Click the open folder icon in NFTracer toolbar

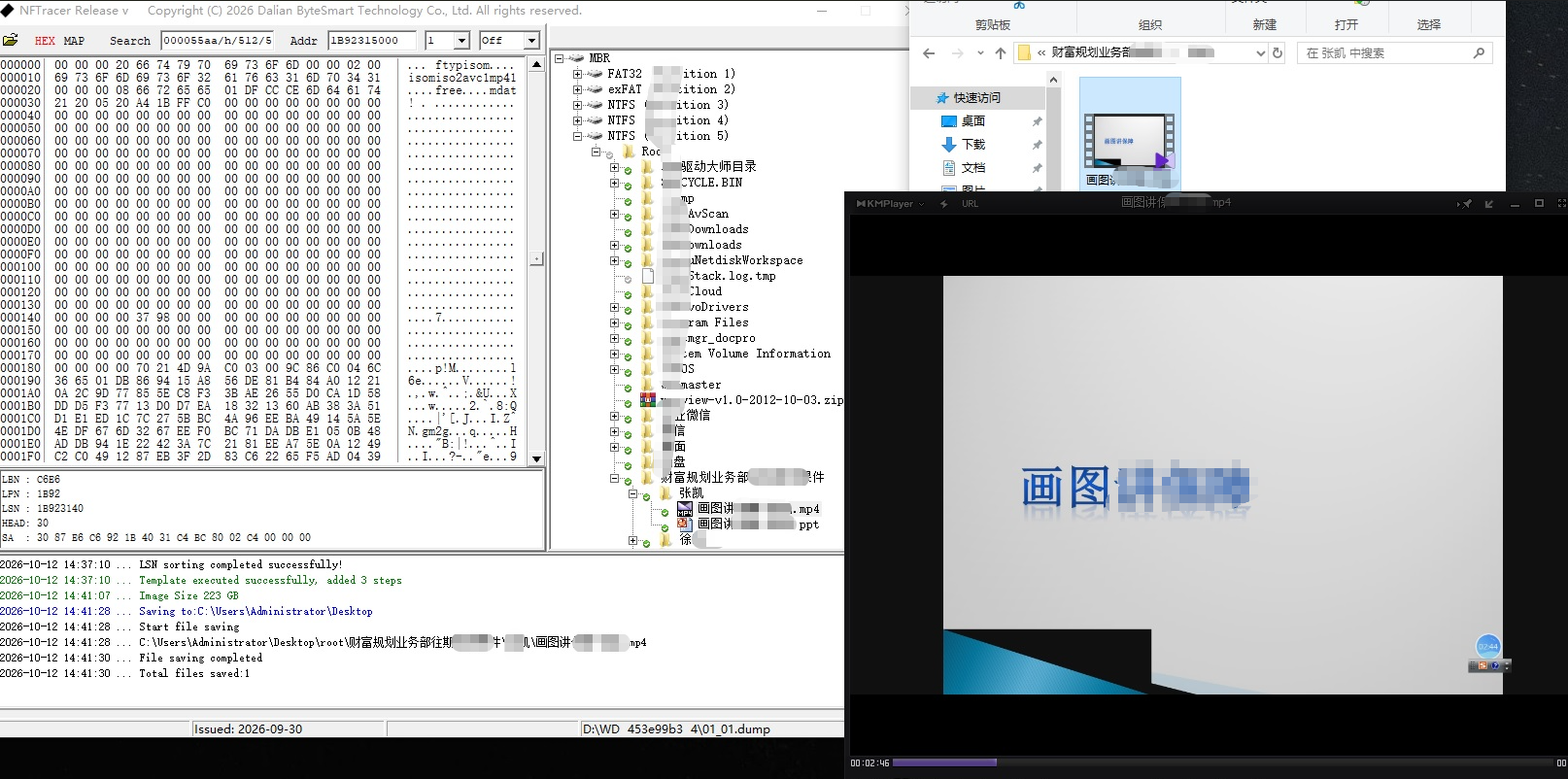pyautogui.click(x=11, y=40)
